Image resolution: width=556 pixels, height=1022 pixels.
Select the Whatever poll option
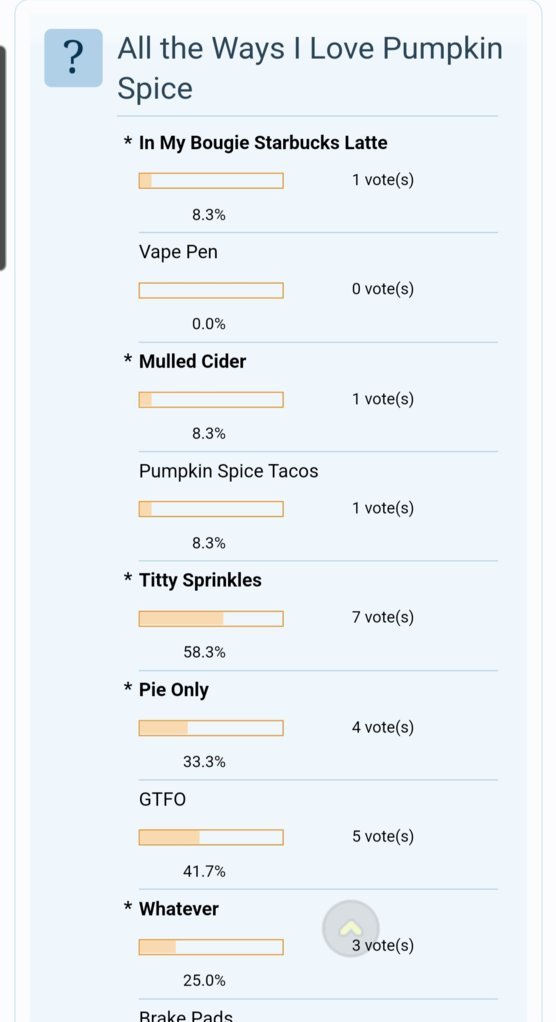click(x=179, y=909)
